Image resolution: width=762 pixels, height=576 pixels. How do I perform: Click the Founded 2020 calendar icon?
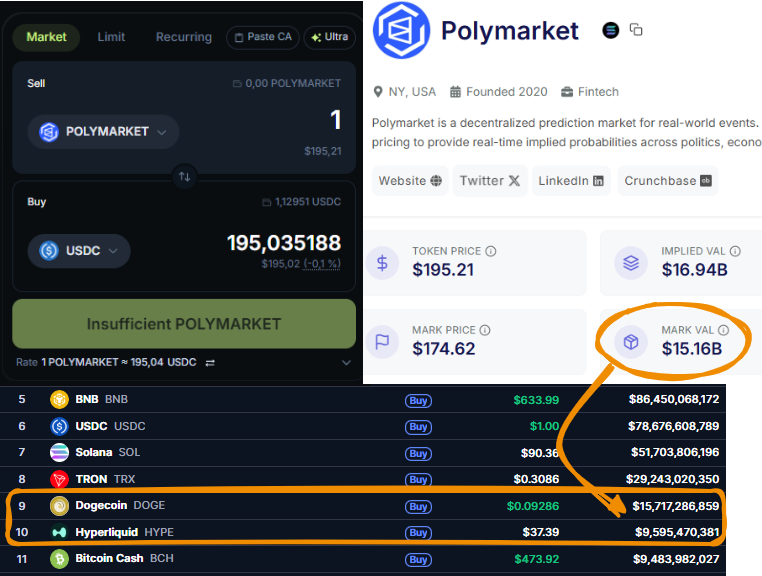(x=455, y=92)
